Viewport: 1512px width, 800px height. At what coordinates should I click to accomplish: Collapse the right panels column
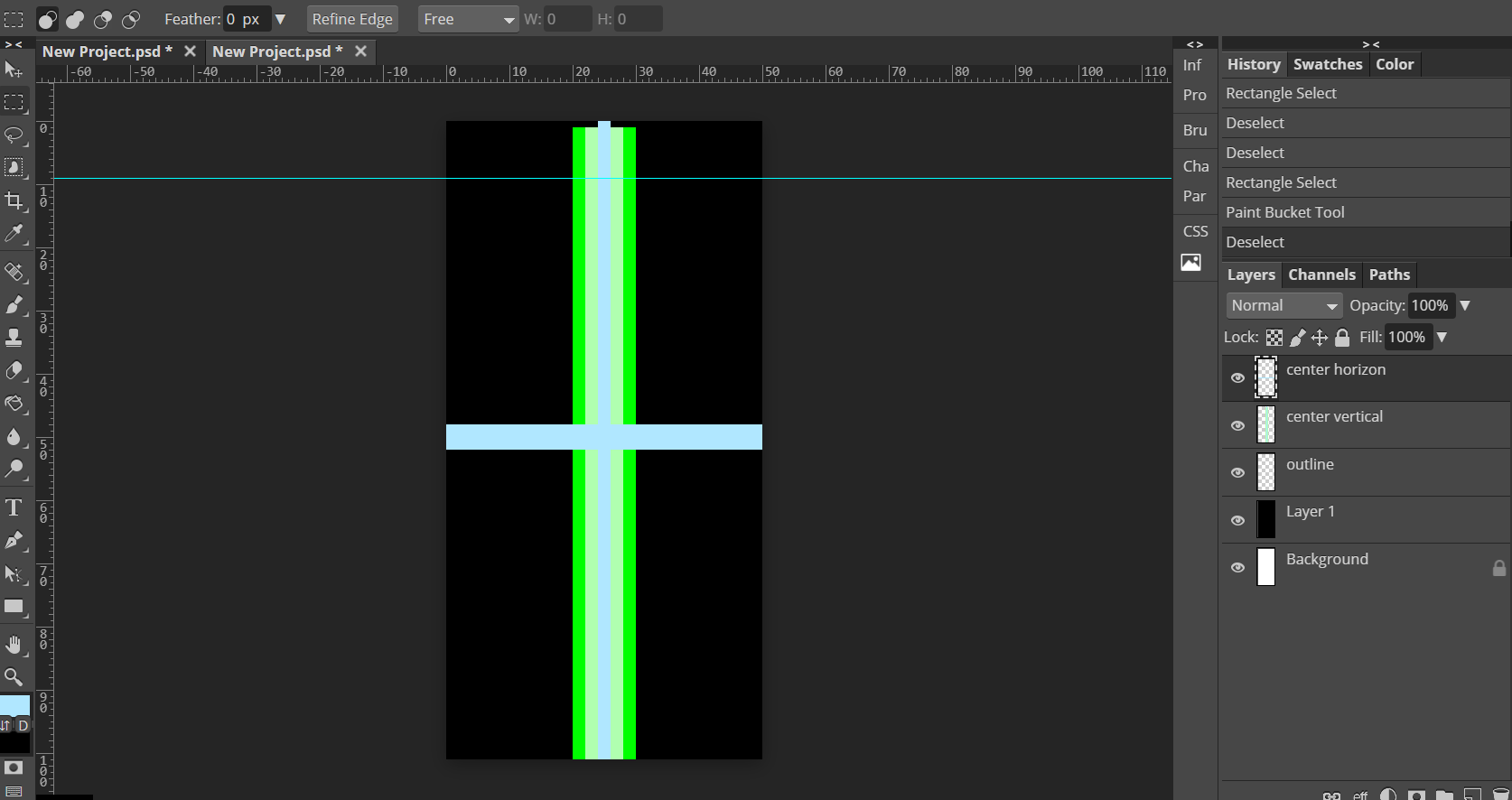coord(1370,44)
